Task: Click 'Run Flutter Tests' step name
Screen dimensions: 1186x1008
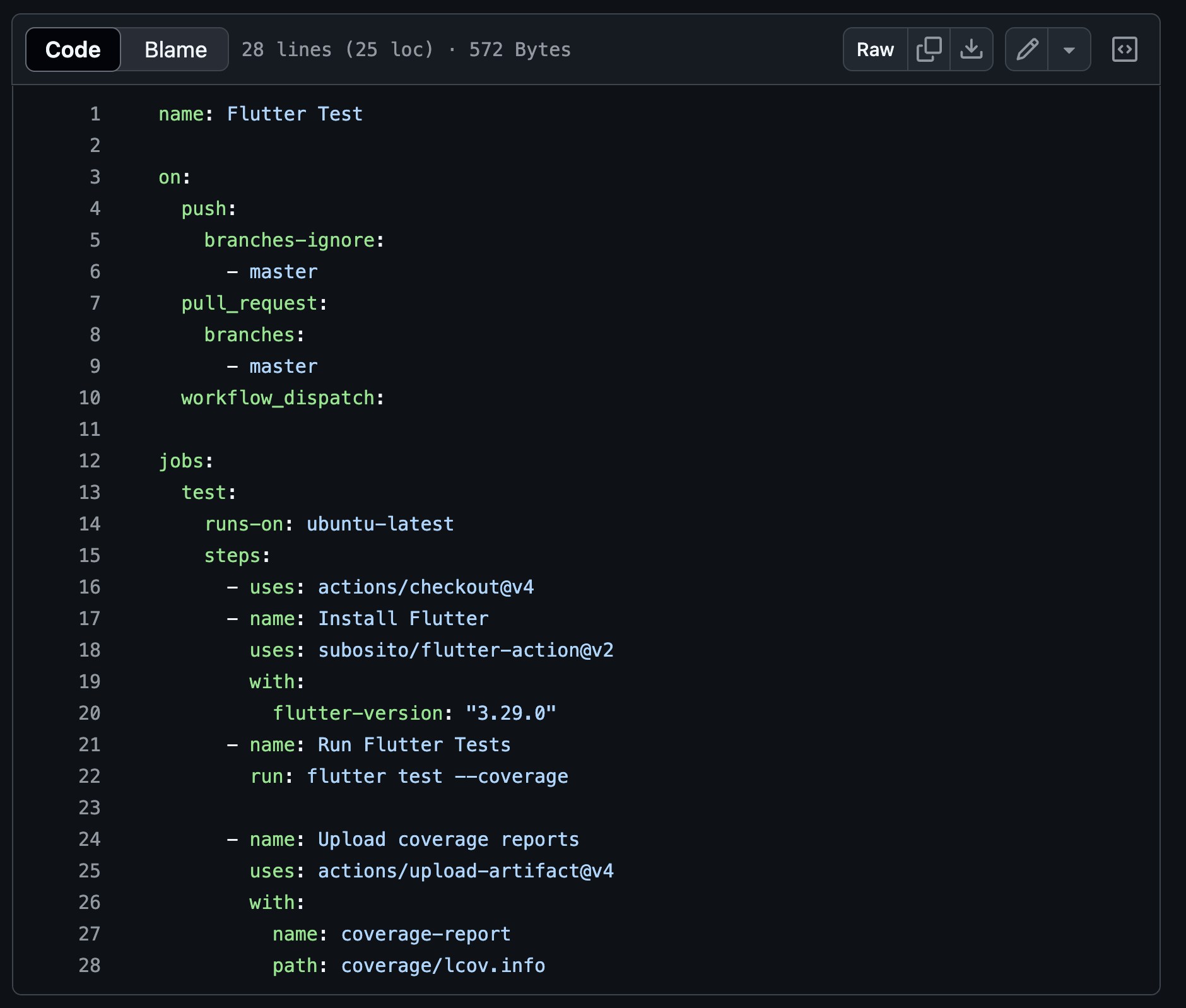Action: (414, 744)
